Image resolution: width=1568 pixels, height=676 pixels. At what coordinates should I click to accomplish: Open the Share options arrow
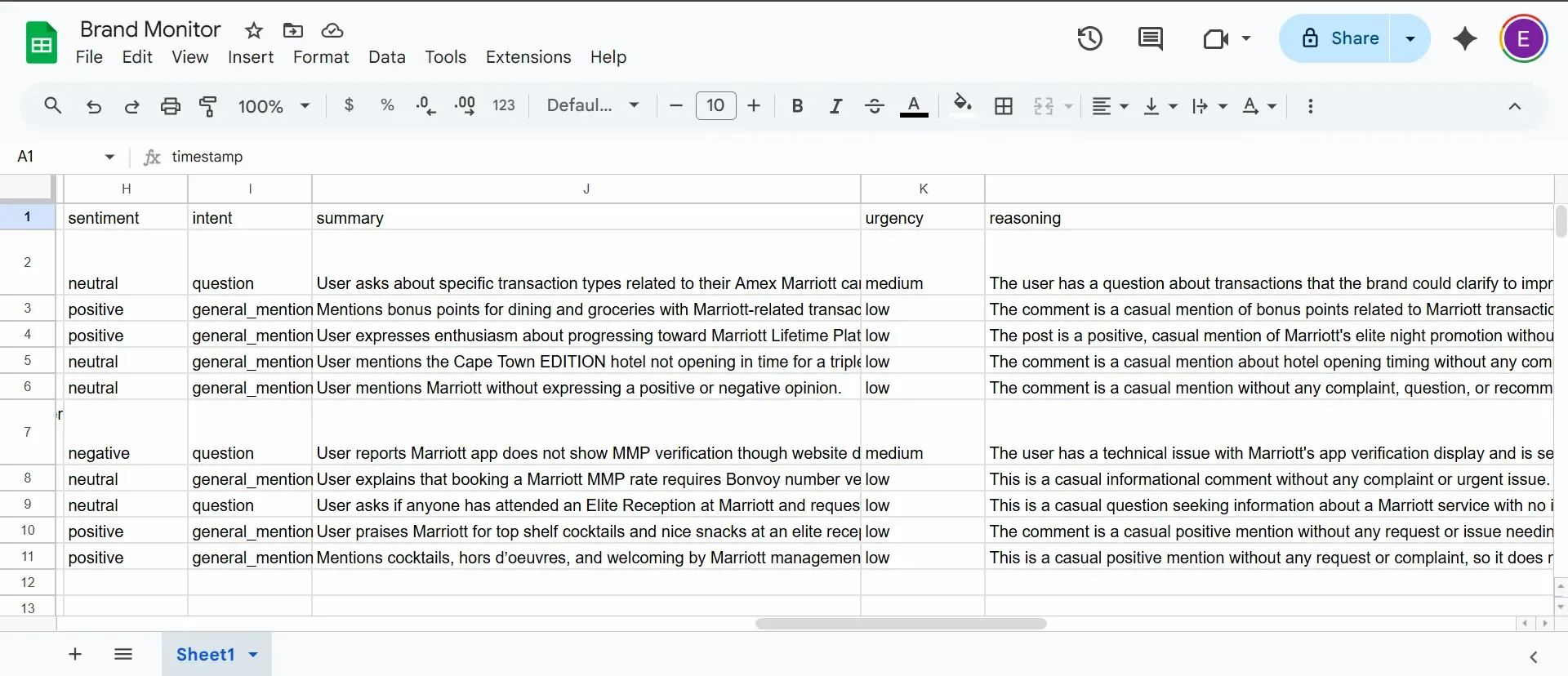coord(1410,38)
